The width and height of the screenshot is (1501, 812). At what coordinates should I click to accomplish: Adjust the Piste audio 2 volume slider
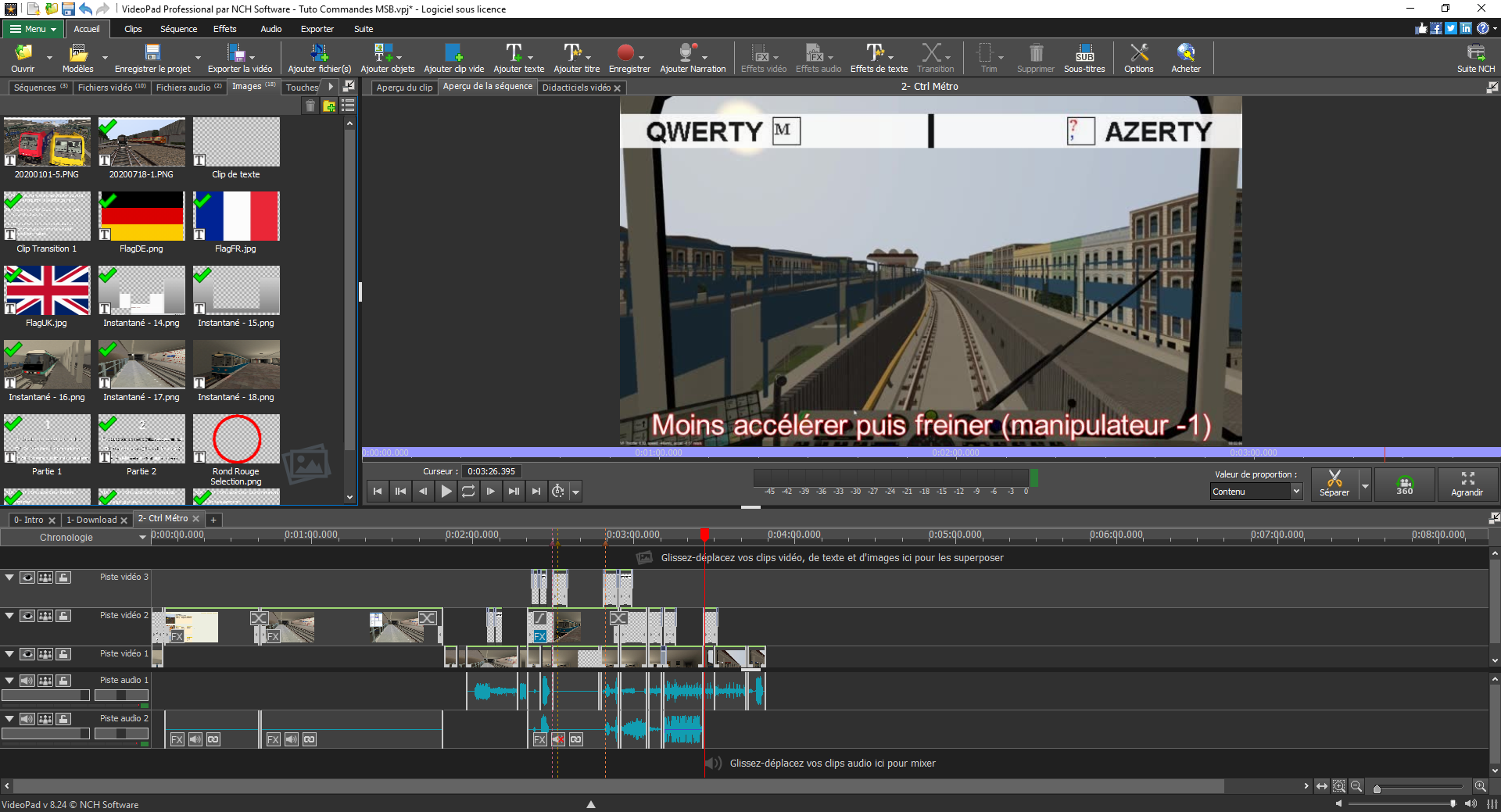pos(45,734)
